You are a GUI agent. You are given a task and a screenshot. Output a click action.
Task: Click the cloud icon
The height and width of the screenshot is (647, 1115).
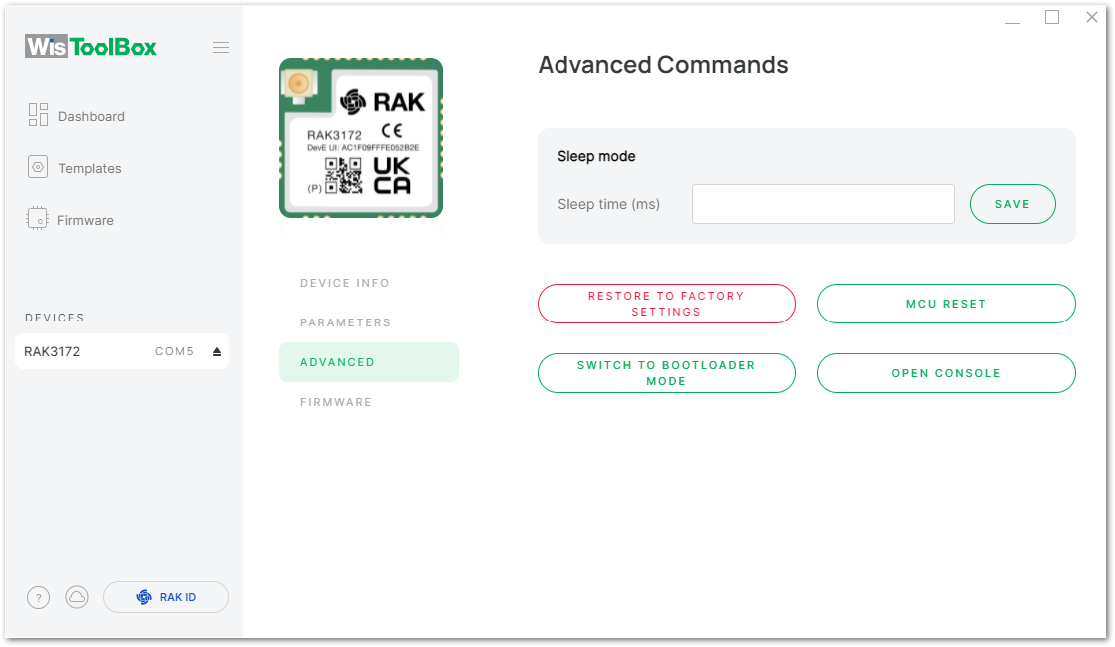pyautogui.click(x=77, y=597)
